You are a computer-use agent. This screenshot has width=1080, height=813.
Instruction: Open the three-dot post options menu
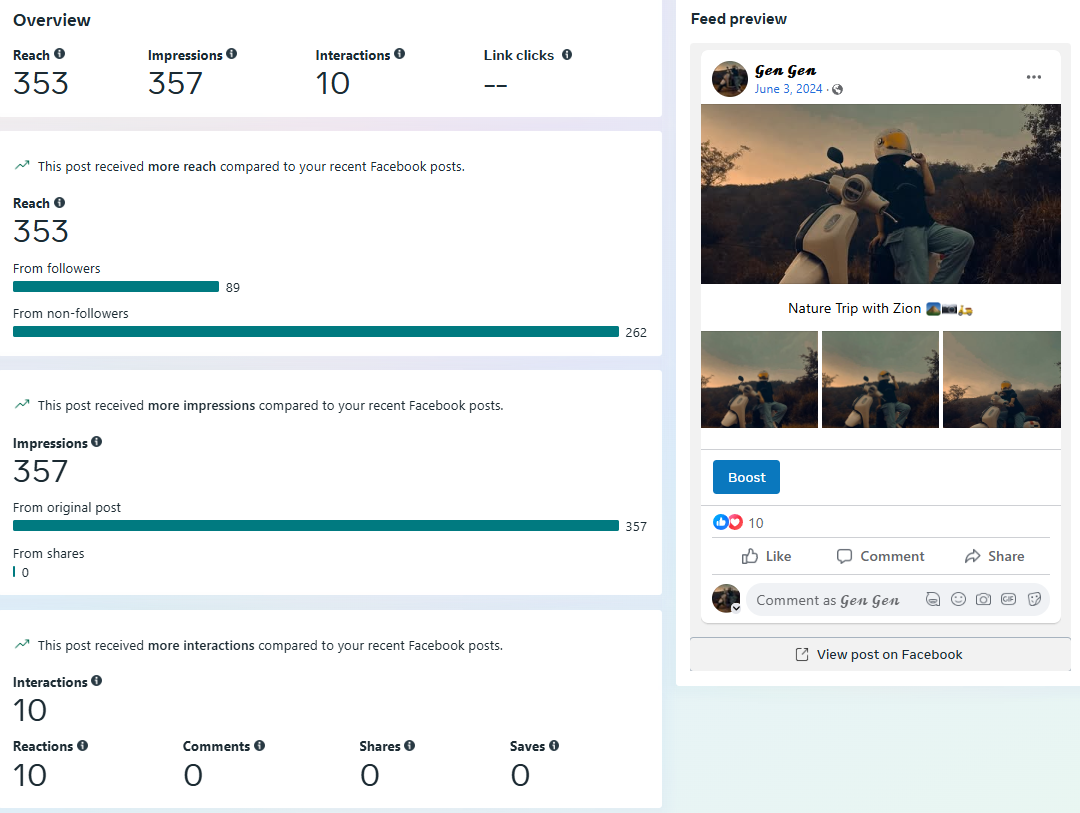coord(1033,78)
